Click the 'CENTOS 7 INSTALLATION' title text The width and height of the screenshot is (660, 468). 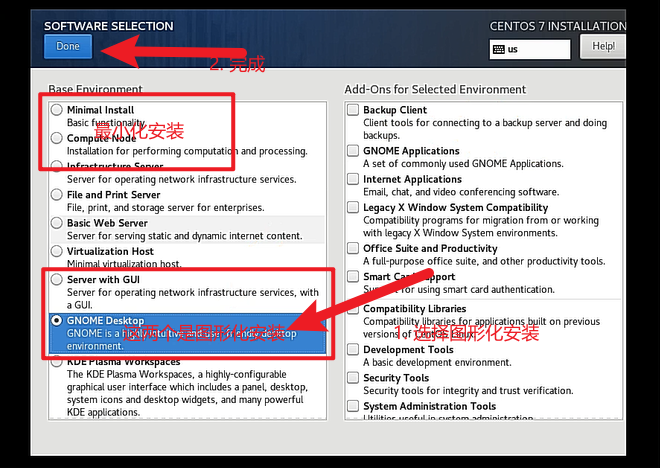click(x=558, y=26)
